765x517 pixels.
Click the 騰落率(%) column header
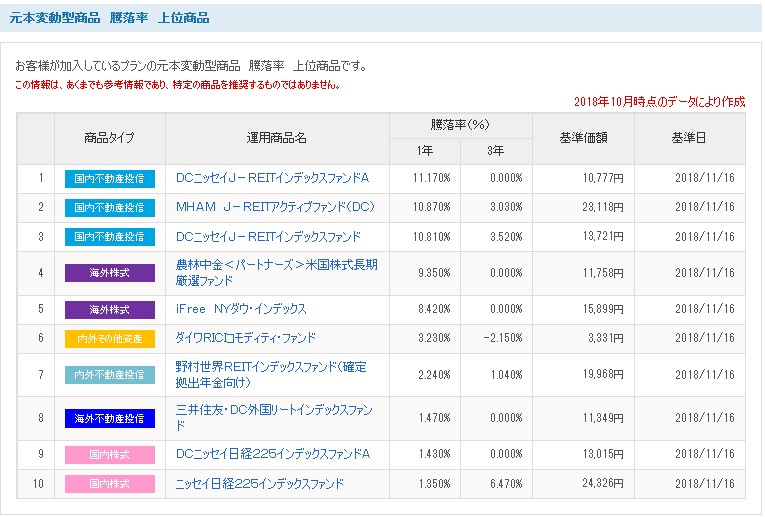[460, 125]
